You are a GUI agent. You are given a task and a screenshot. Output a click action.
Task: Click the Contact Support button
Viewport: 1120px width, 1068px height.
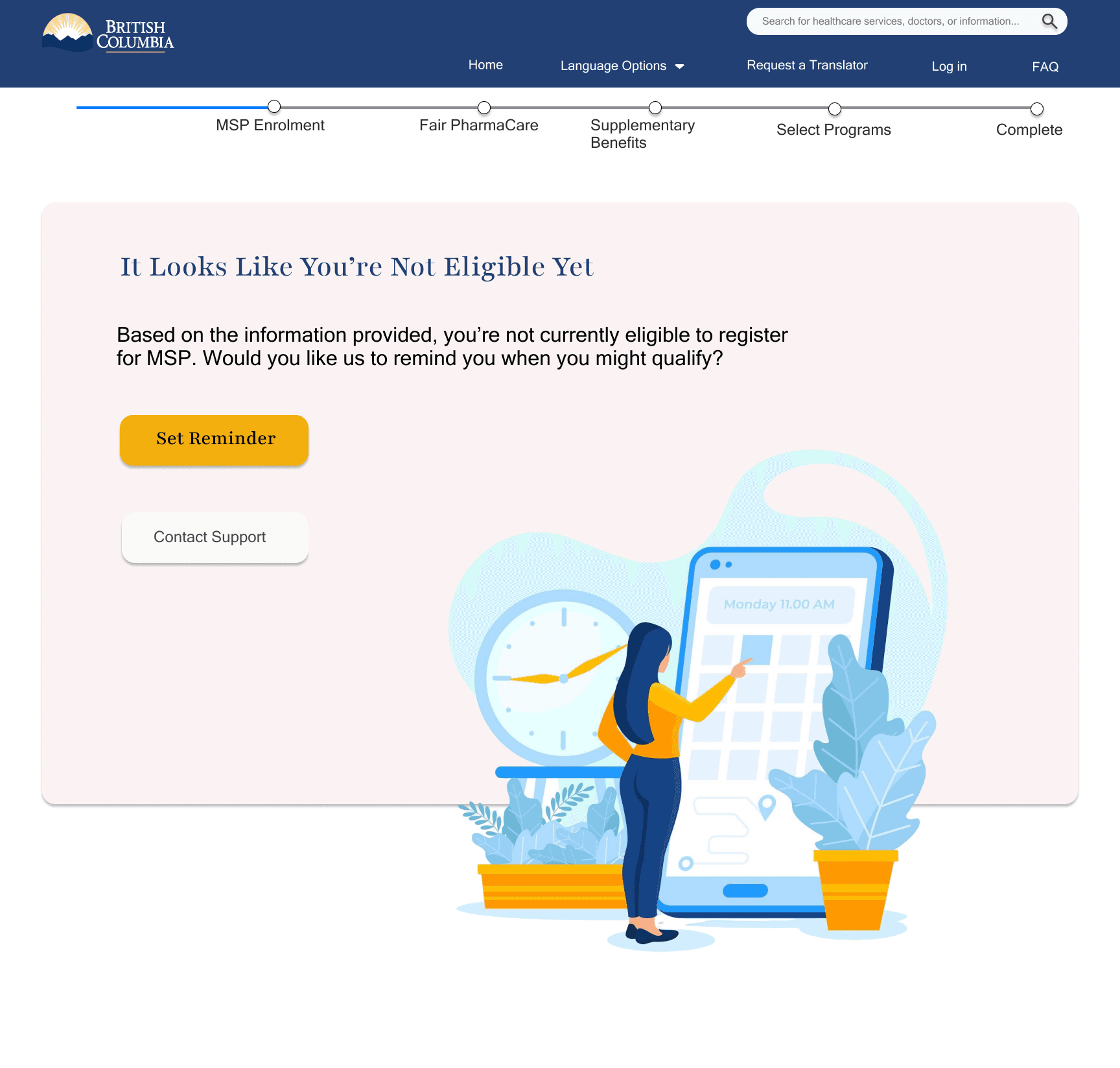[x=215, y=538]
